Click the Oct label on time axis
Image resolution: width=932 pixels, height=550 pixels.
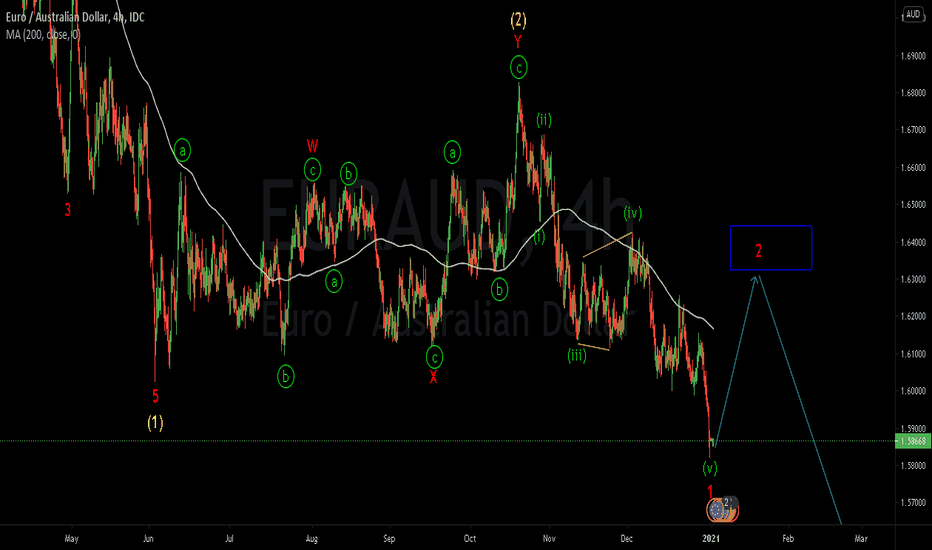click(x=470, y=539)
